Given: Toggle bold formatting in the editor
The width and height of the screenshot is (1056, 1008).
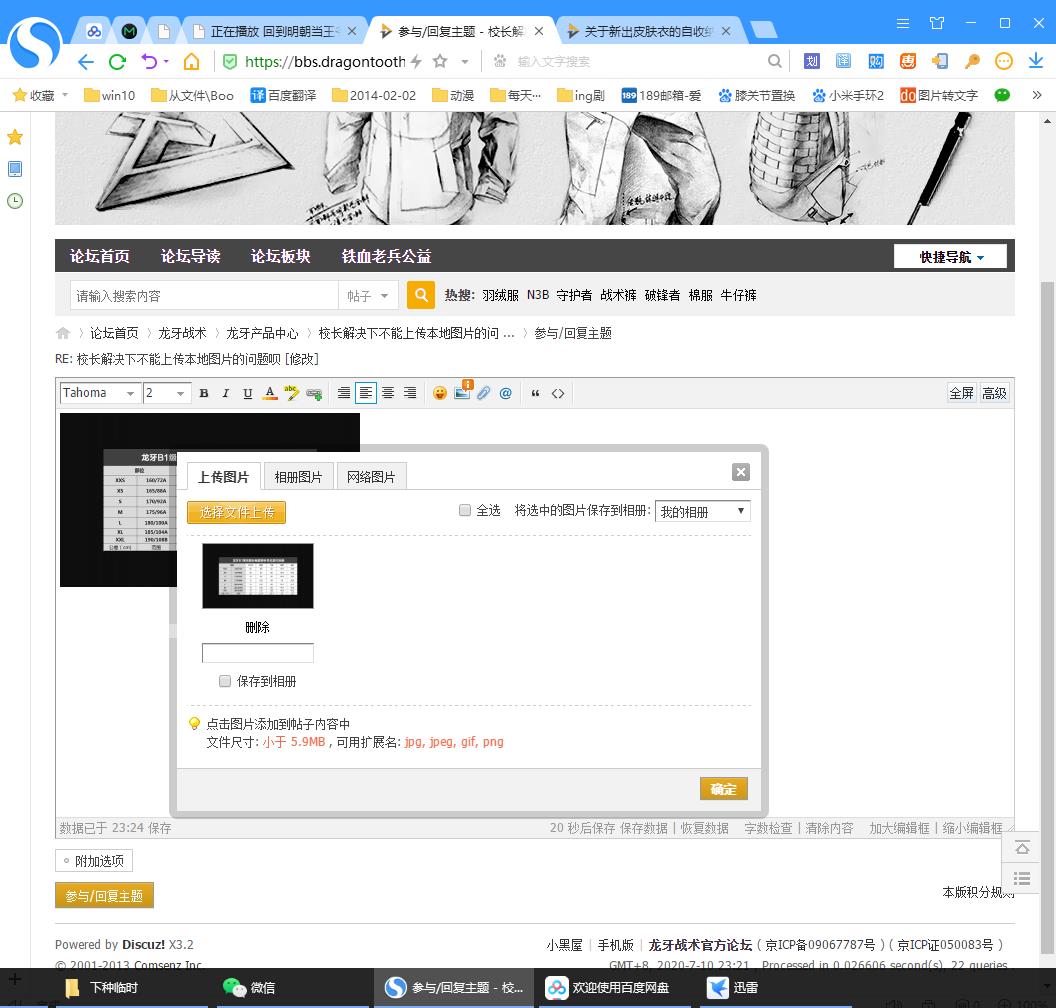Looking at the screenshot, I should point(204,394).
